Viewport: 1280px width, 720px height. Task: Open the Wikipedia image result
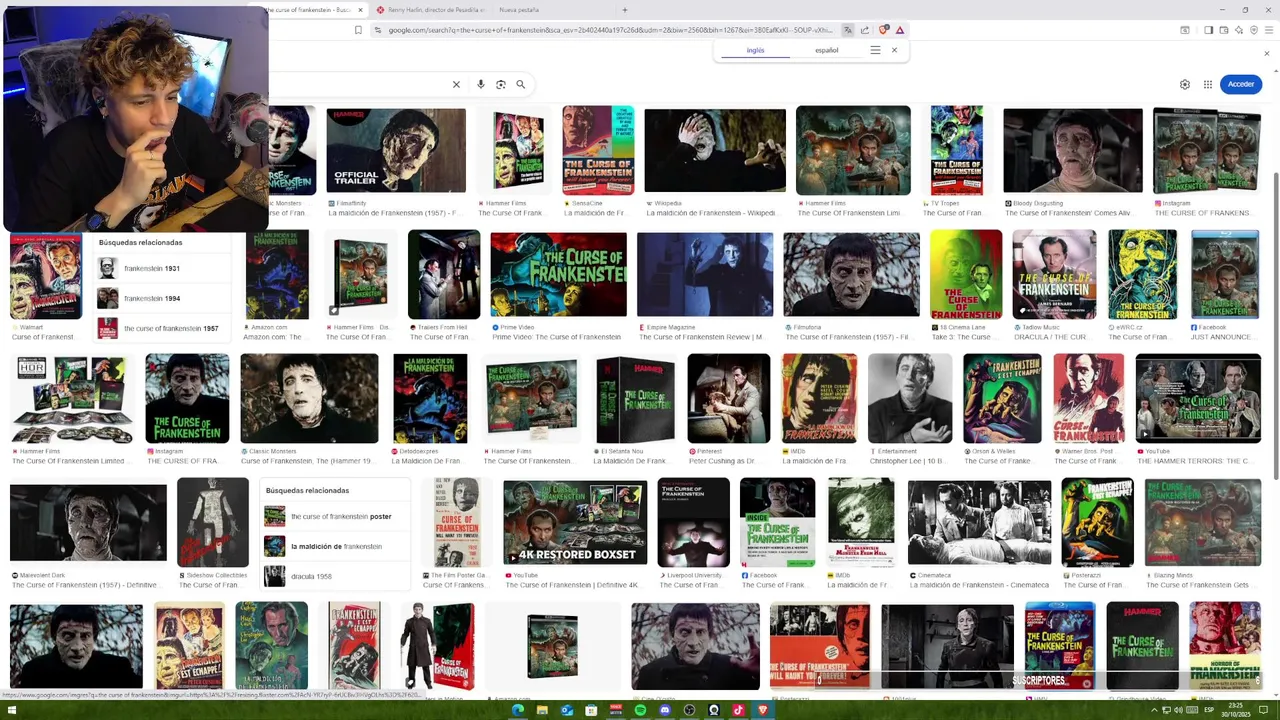point(715,150)
